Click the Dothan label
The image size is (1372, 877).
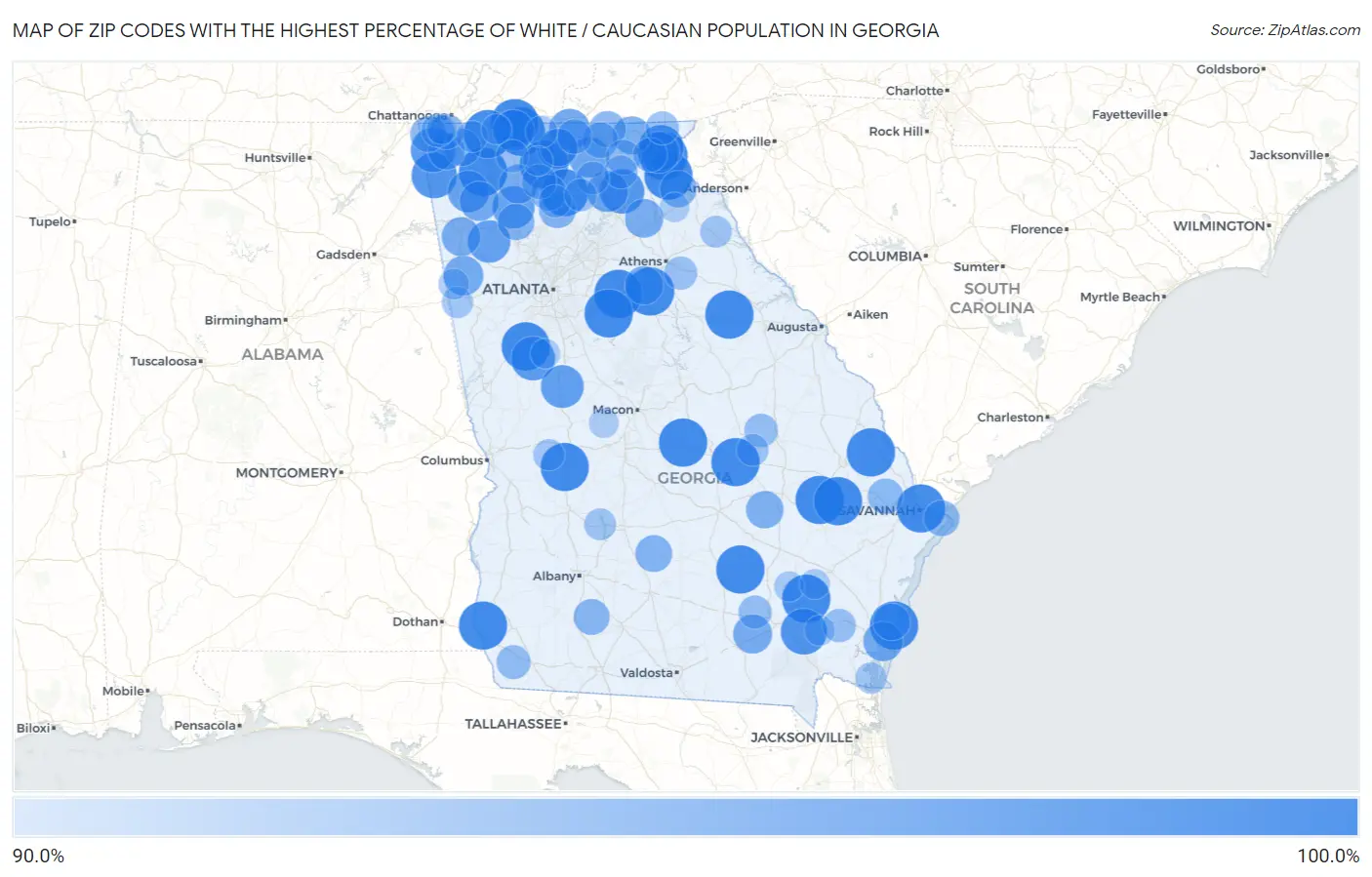point(415,621)
